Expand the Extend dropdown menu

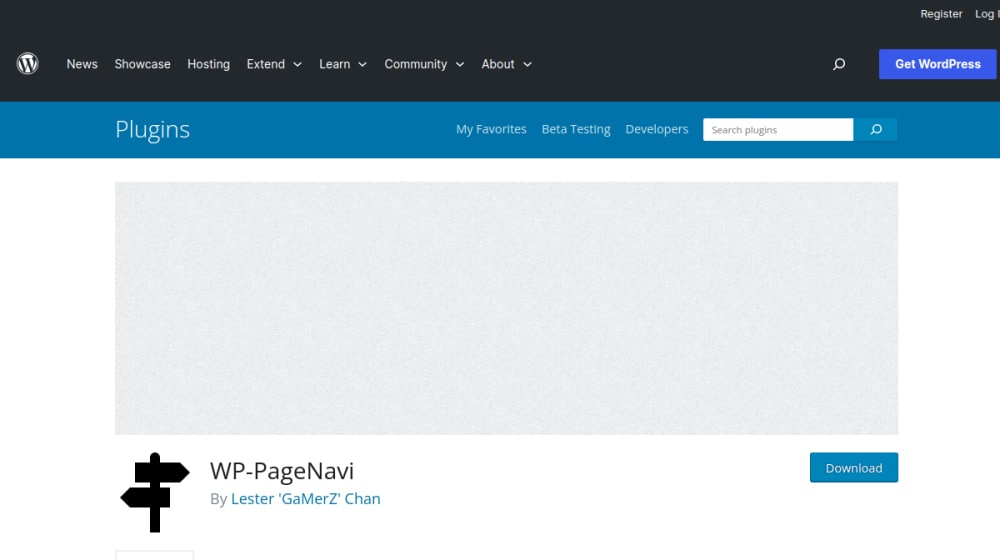click(274, 64)
